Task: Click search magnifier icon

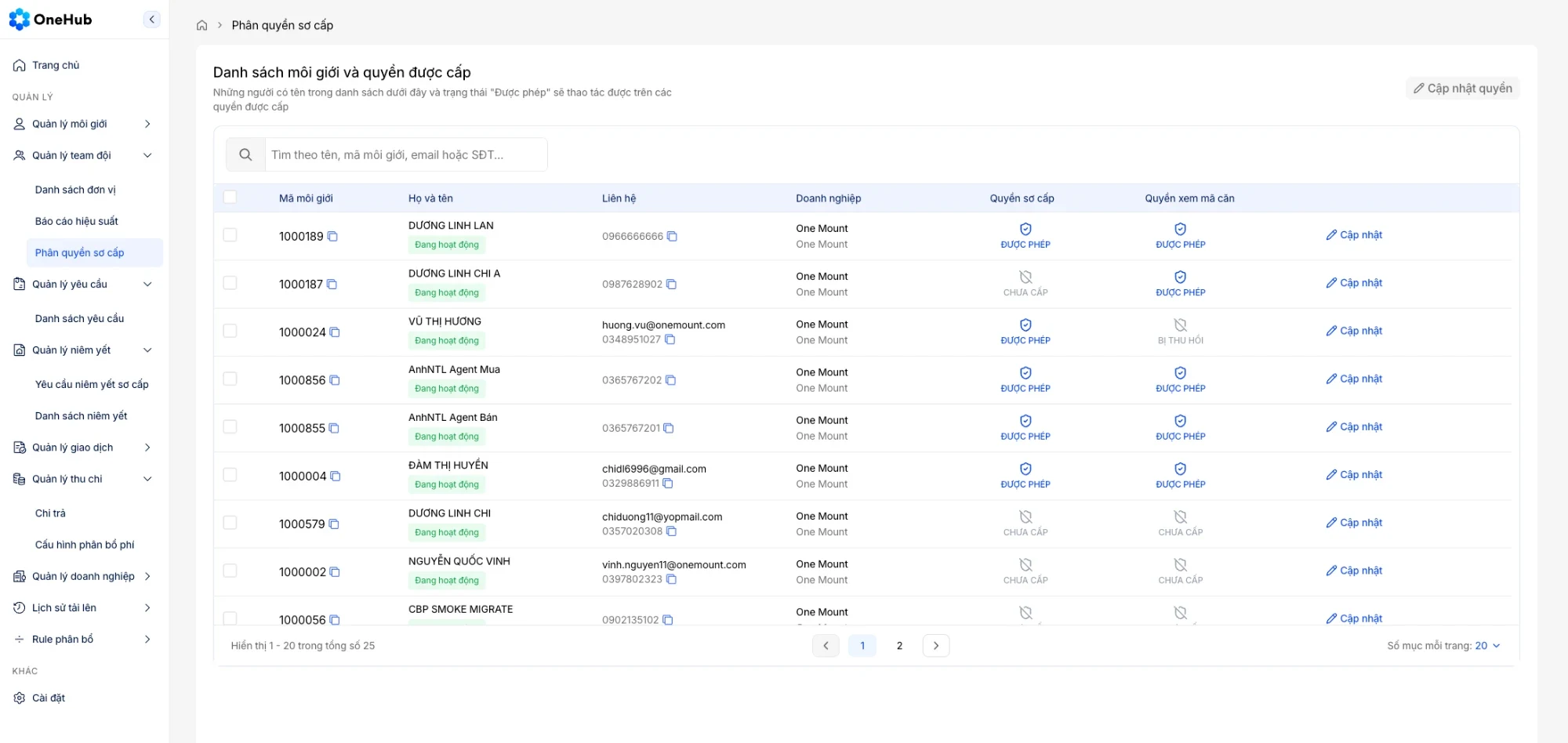Action: [x=245, y=154]
